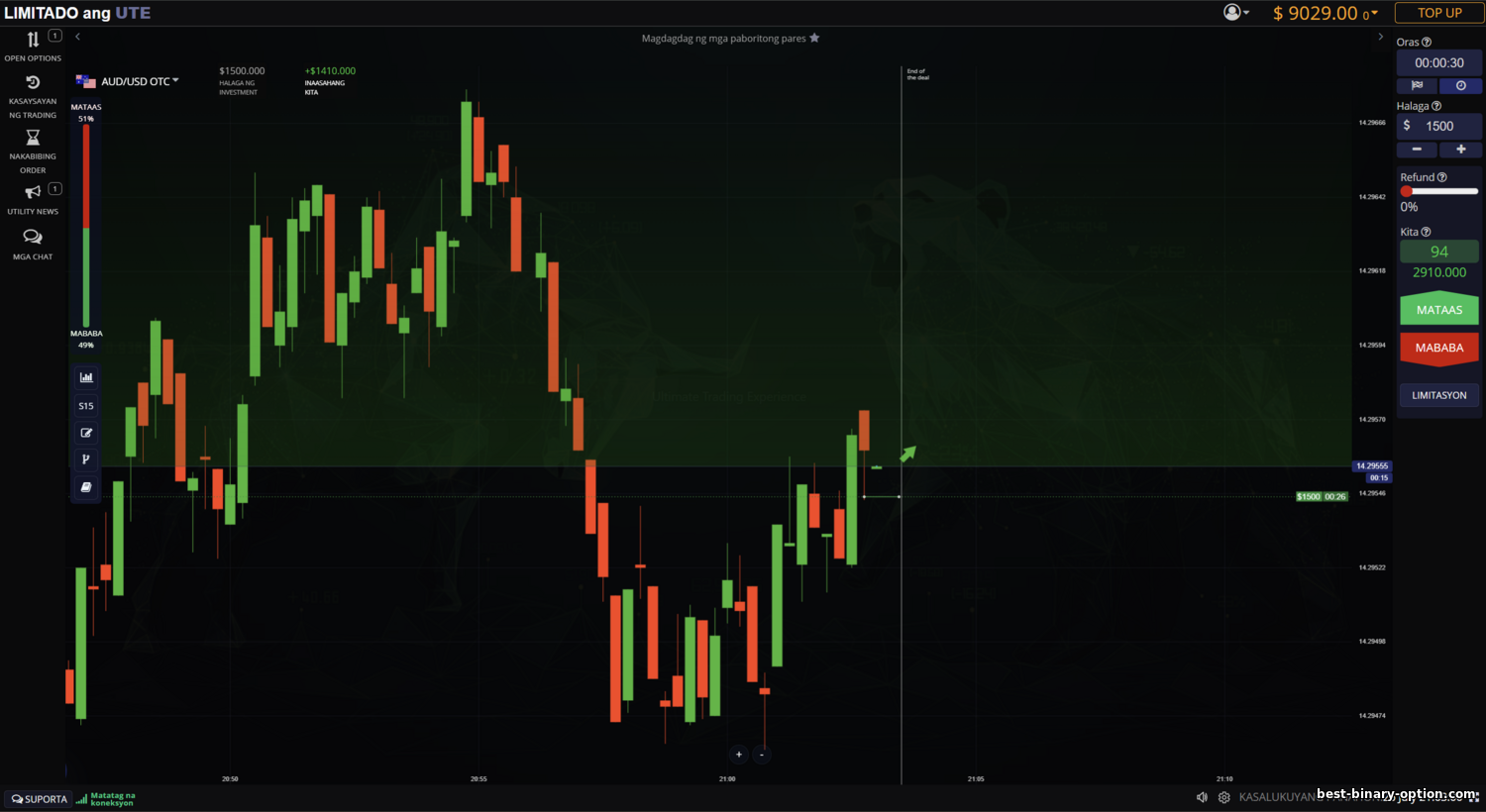Click the Refund slider handle
The width and height of the screenshot is (1486, 812).
1406,191
